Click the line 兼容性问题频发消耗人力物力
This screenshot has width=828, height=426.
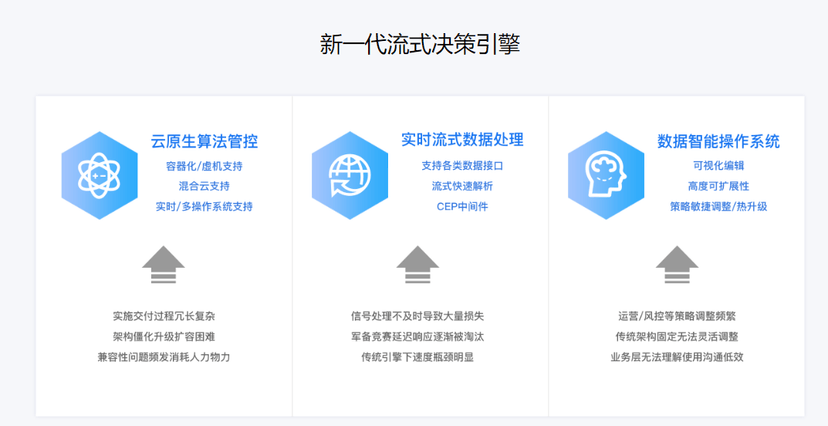164,357
